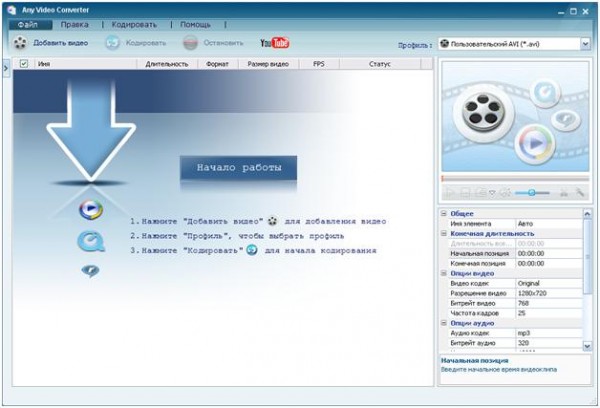Click the blue Кодировать toolbar icon
The image size is (600, 408).
[x=112, y=43]
